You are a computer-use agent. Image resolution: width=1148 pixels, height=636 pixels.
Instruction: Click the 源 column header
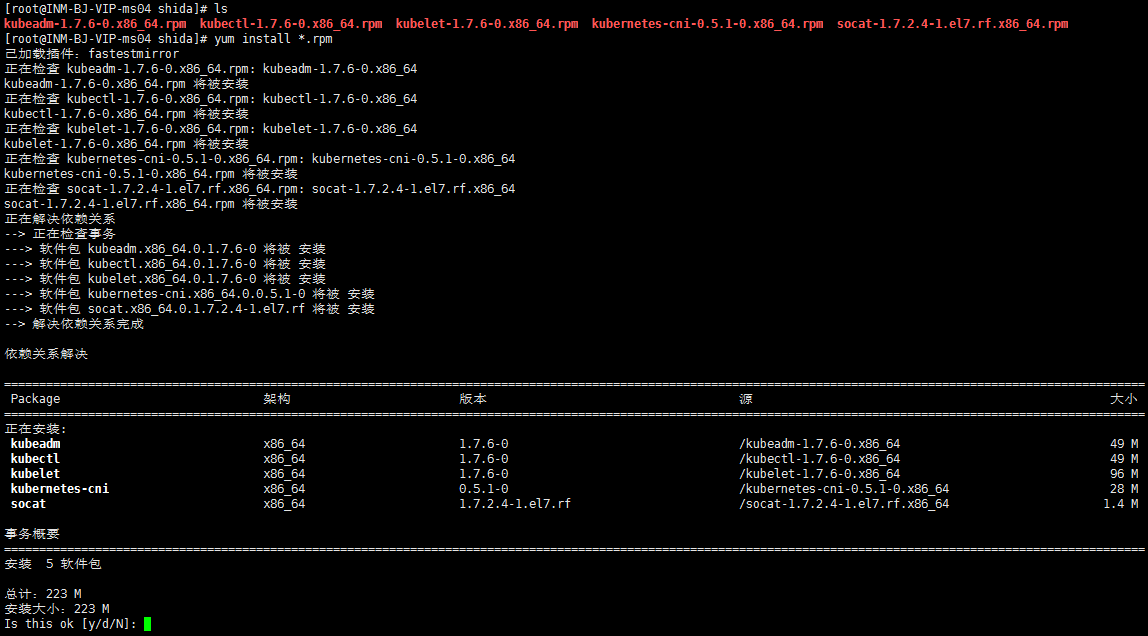tap(745, 398)
